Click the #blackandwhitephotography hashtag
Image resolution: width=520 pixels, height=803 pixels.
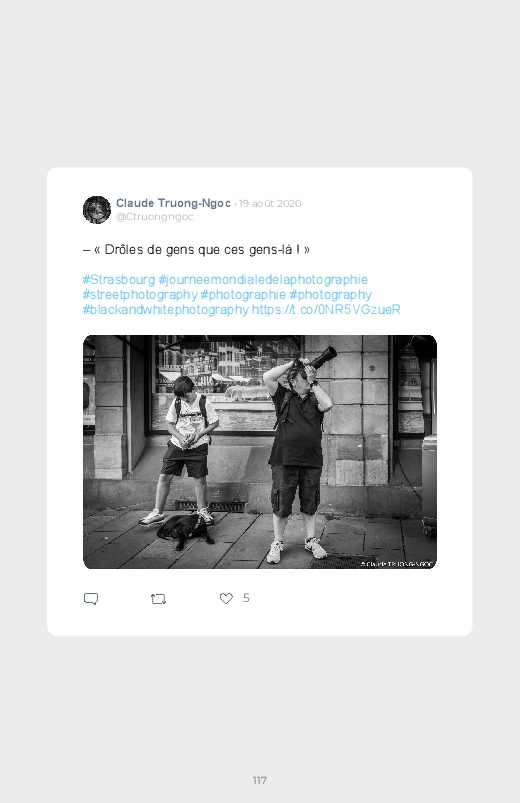[166, 309]
